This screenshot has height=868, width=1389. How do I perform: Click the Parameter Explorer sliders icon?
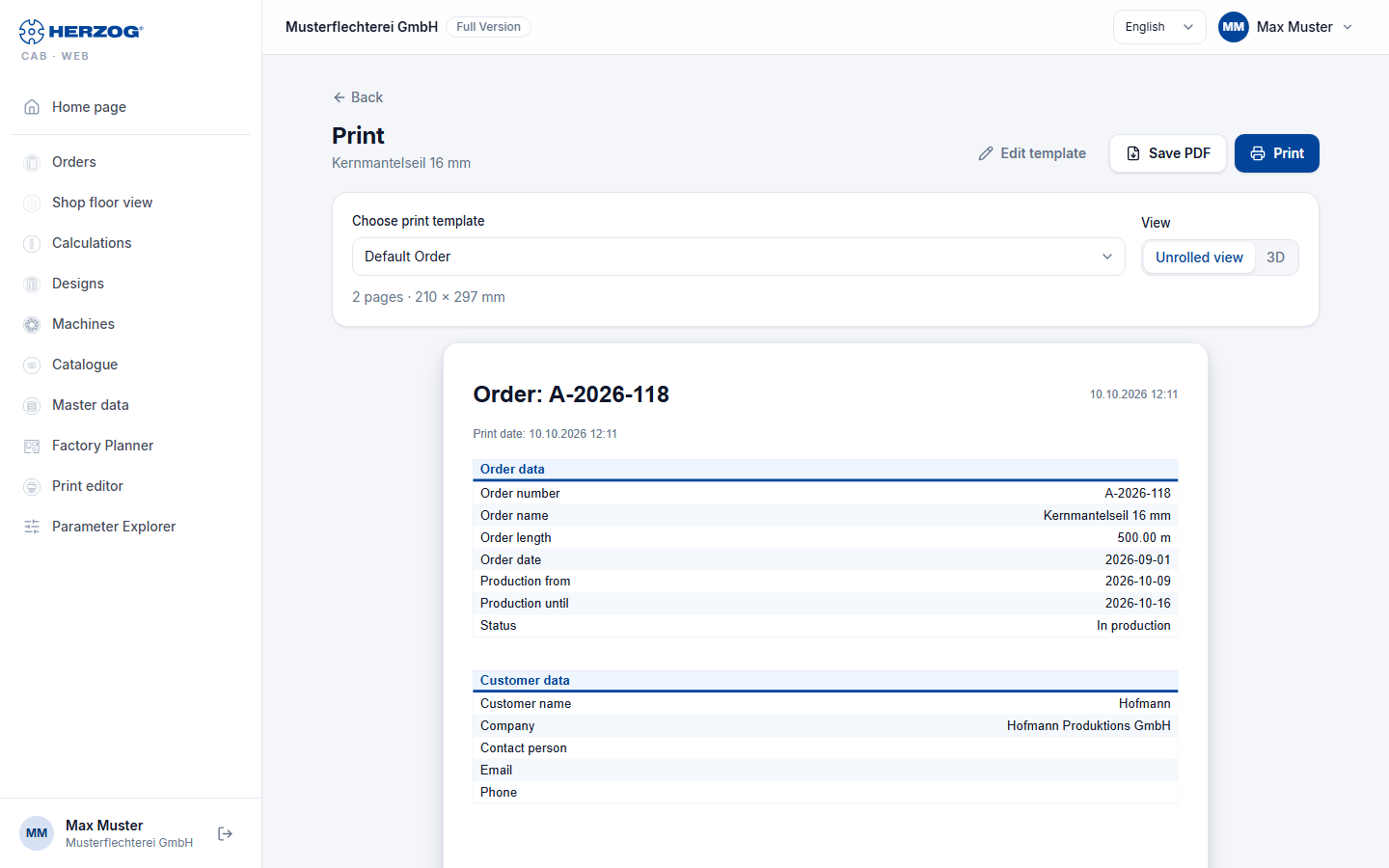pyautogui.click(x=32, y=527)
